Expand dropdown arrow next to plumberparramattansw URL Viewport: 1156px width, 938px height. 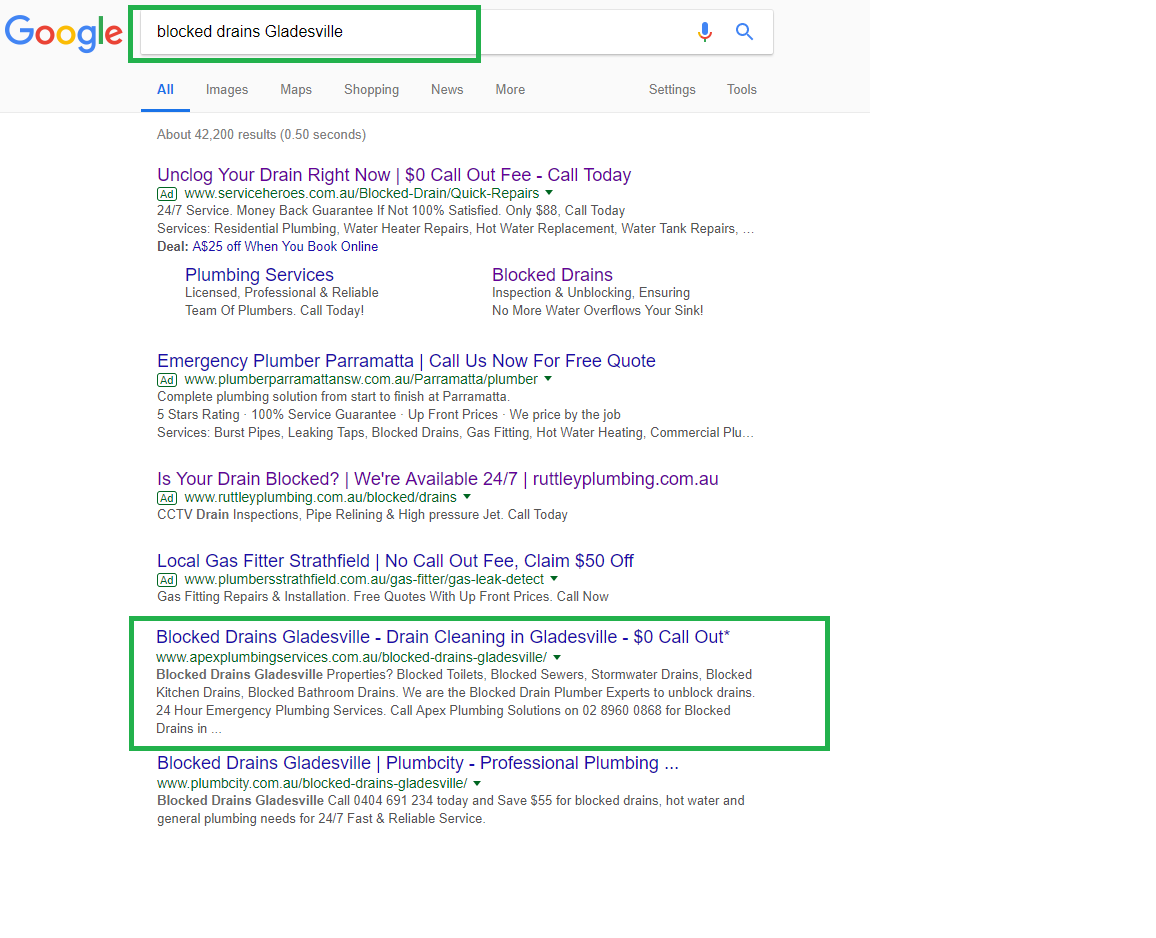tap(548, 379)
